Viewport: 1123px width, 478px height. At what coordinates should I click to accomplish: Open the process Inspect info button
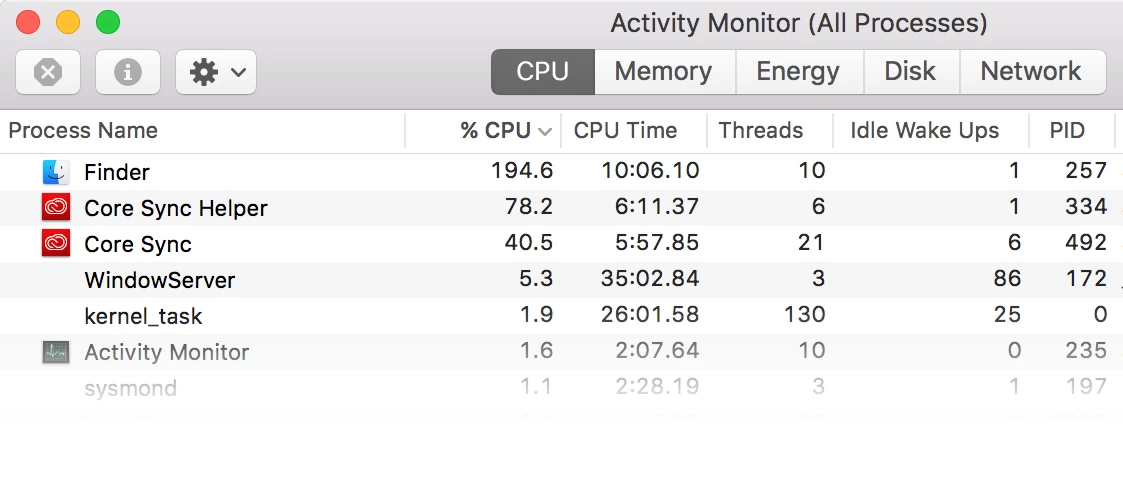[127, 72]
